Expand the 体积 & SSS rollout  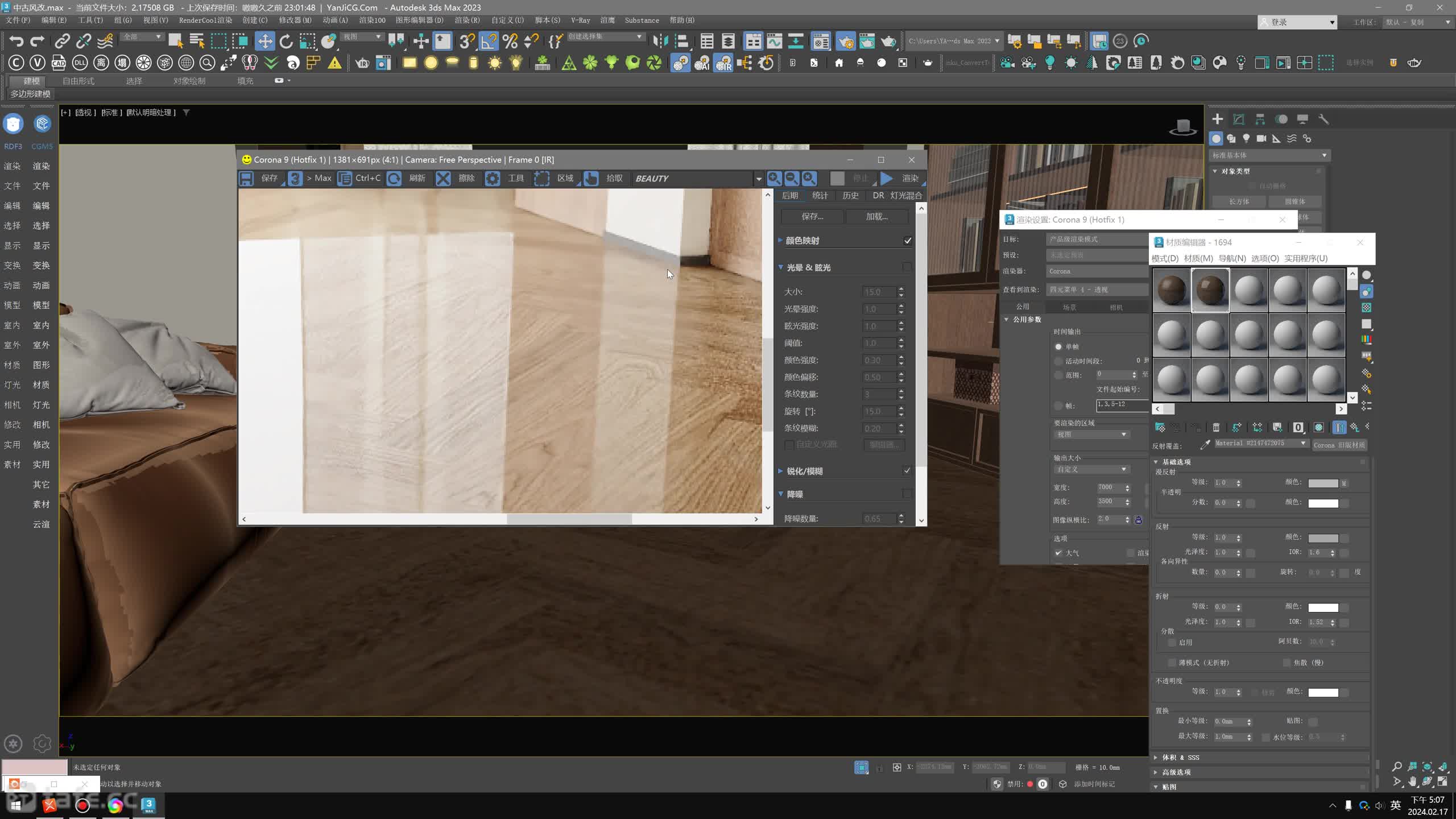pyautogui.click(x=1156, y=758)
